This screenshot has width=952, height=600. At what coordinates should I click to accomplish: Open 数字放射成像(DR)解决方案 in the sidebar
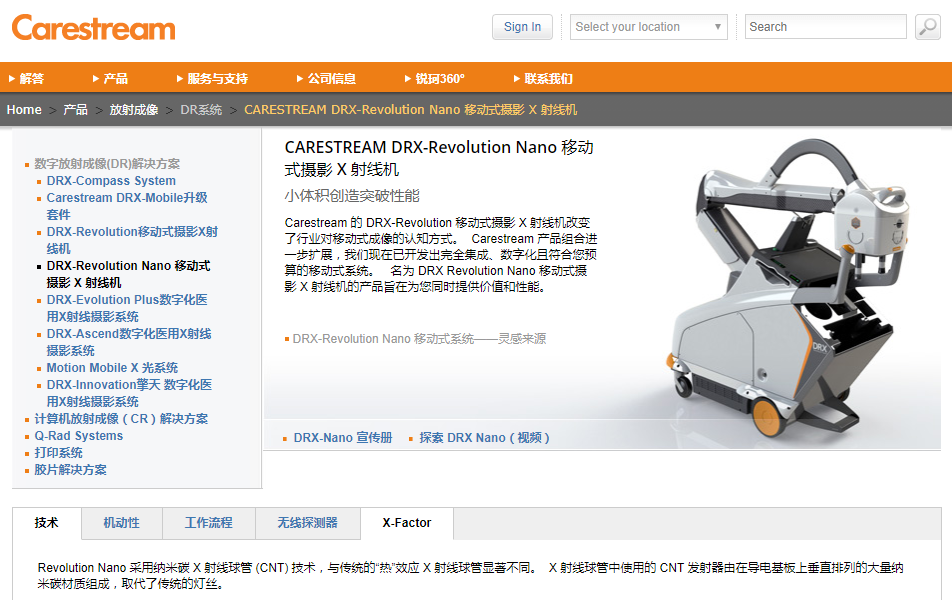107,164
